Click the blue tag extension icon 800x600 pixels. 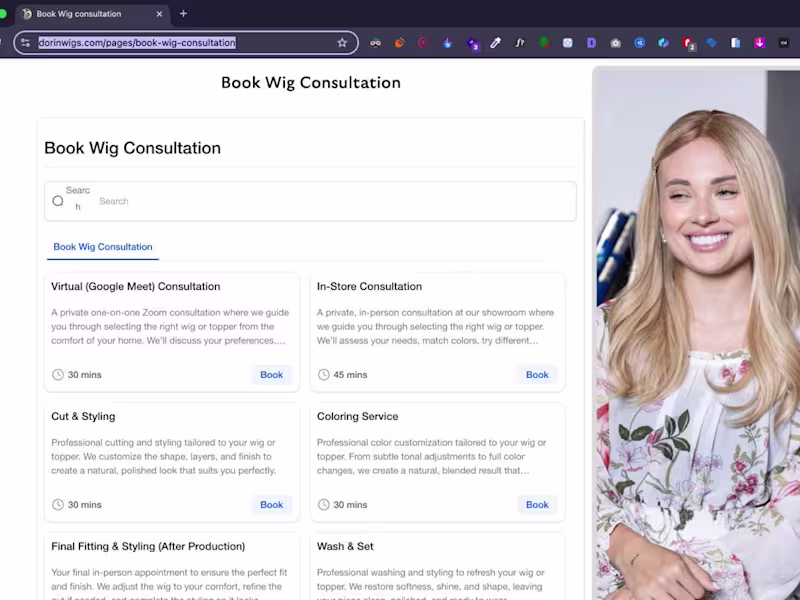[x=711, y=43]
